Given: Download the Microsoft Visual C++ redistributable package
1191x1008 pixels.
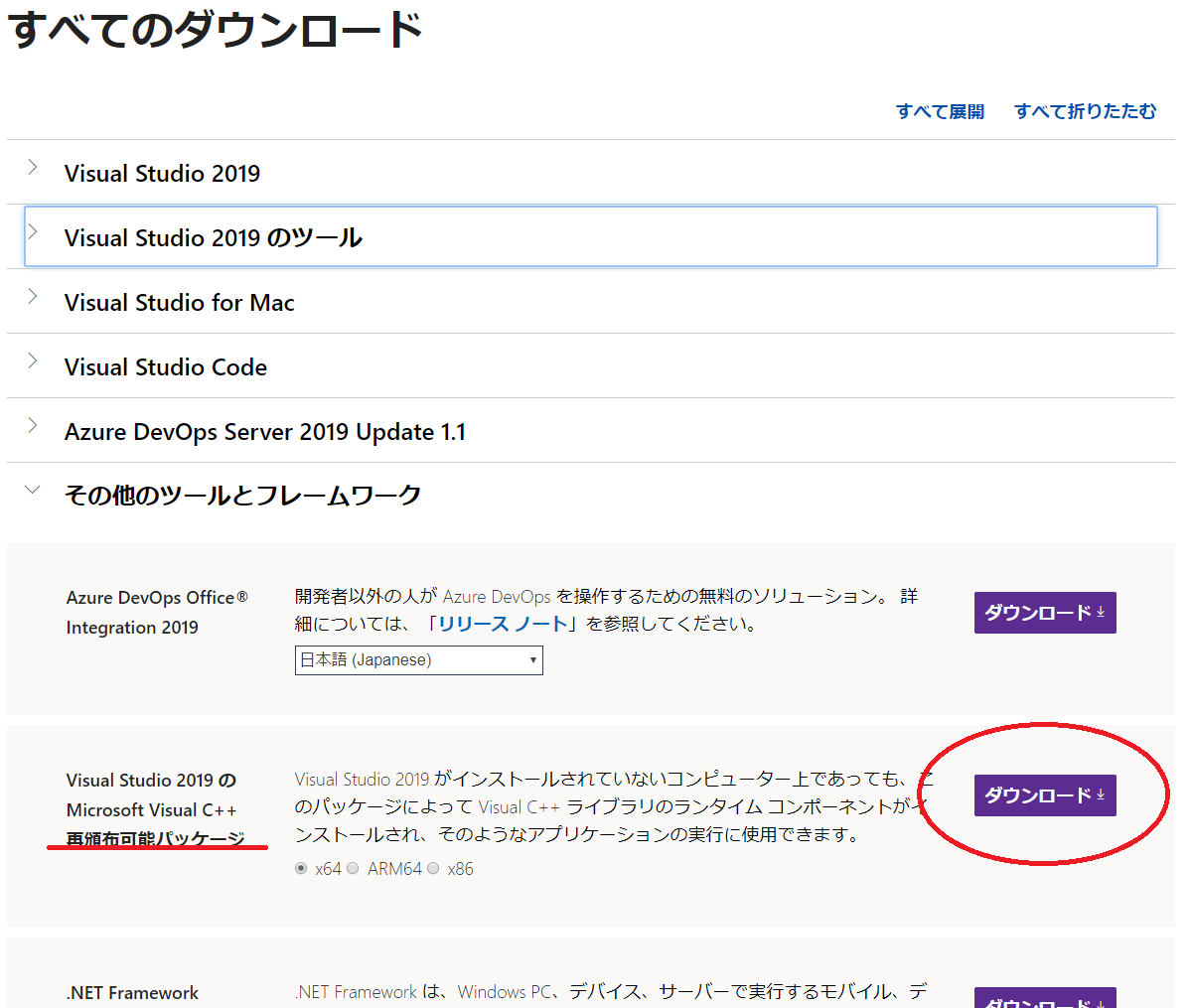Looking at the screenshot, I should point(1045,795).
